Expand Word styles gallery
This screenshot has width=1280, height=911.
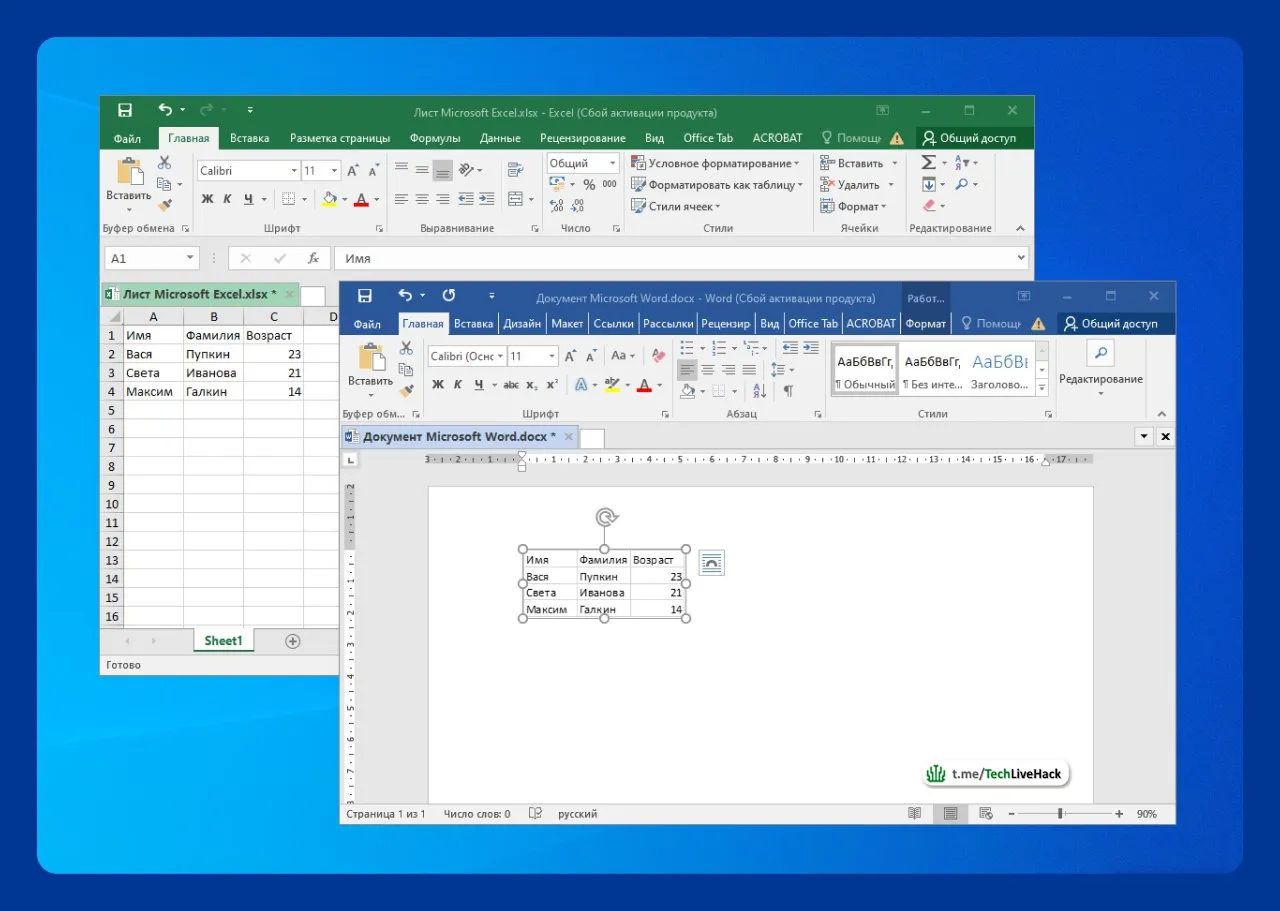(1041, 388)
